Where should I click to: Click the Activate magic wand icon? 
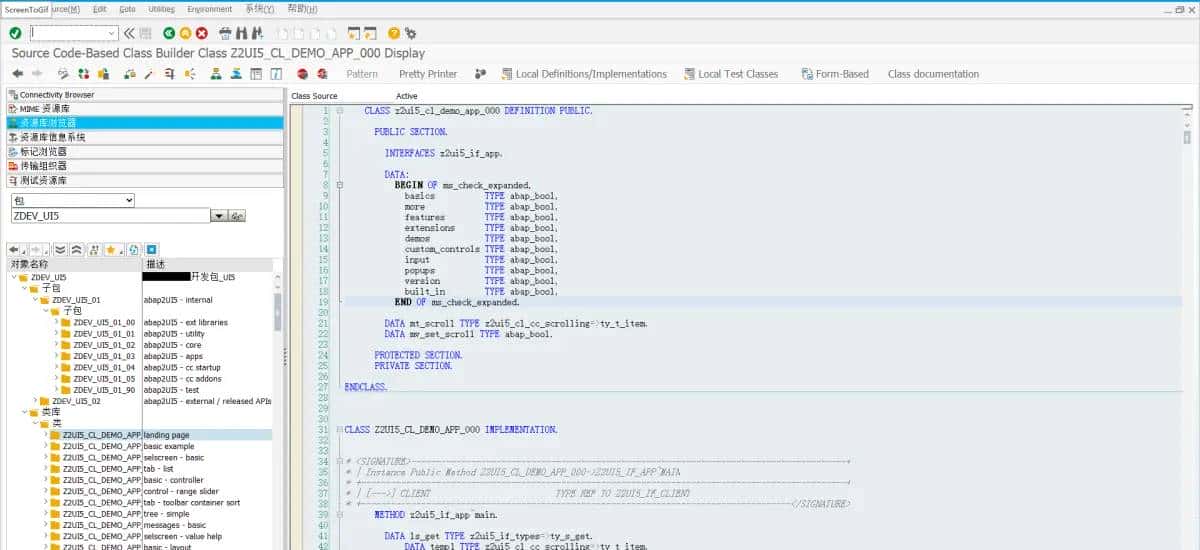pos(148,73)
